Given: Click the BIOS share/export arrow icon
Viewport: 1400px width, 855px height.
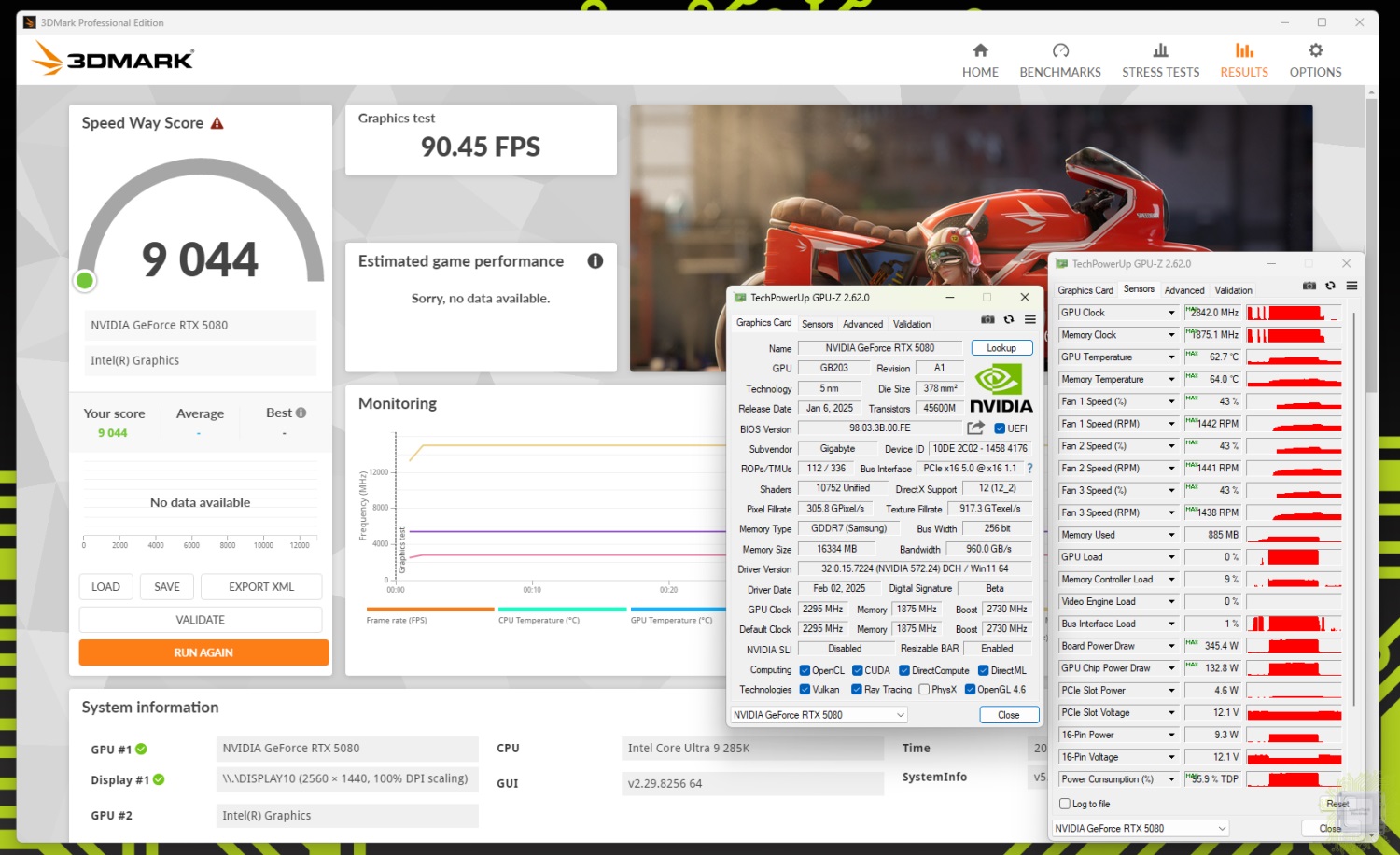Looking at the screenshot, I should (x=975, y=428).
